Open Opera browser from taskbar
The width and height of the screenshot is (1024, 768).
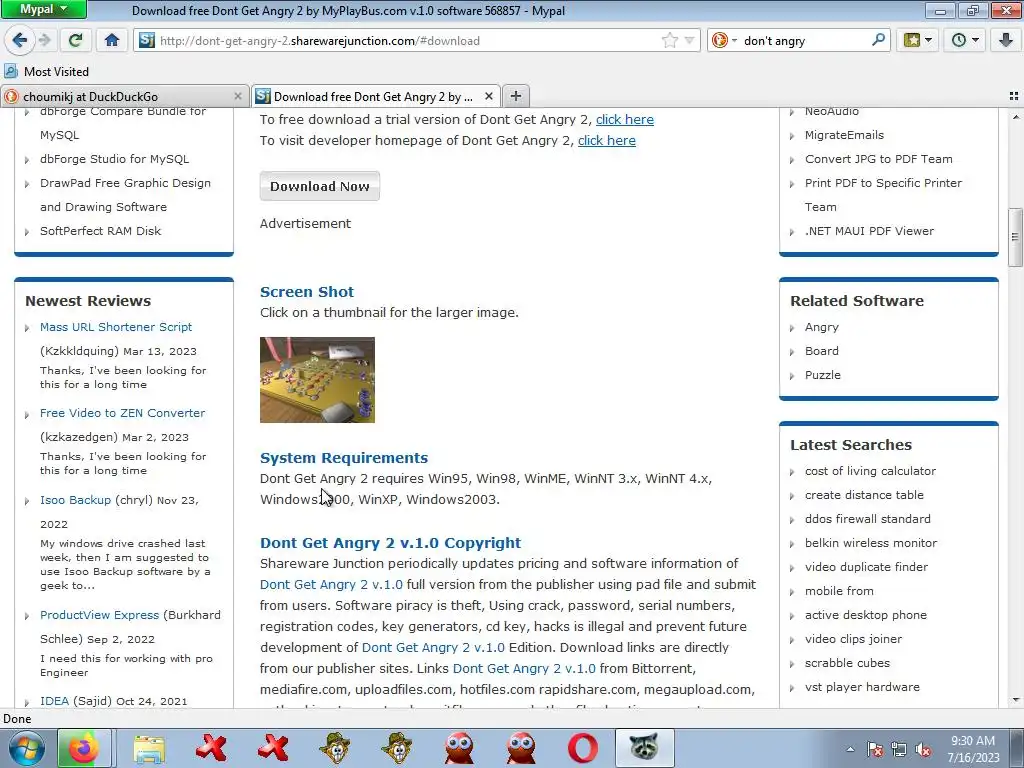583,748
